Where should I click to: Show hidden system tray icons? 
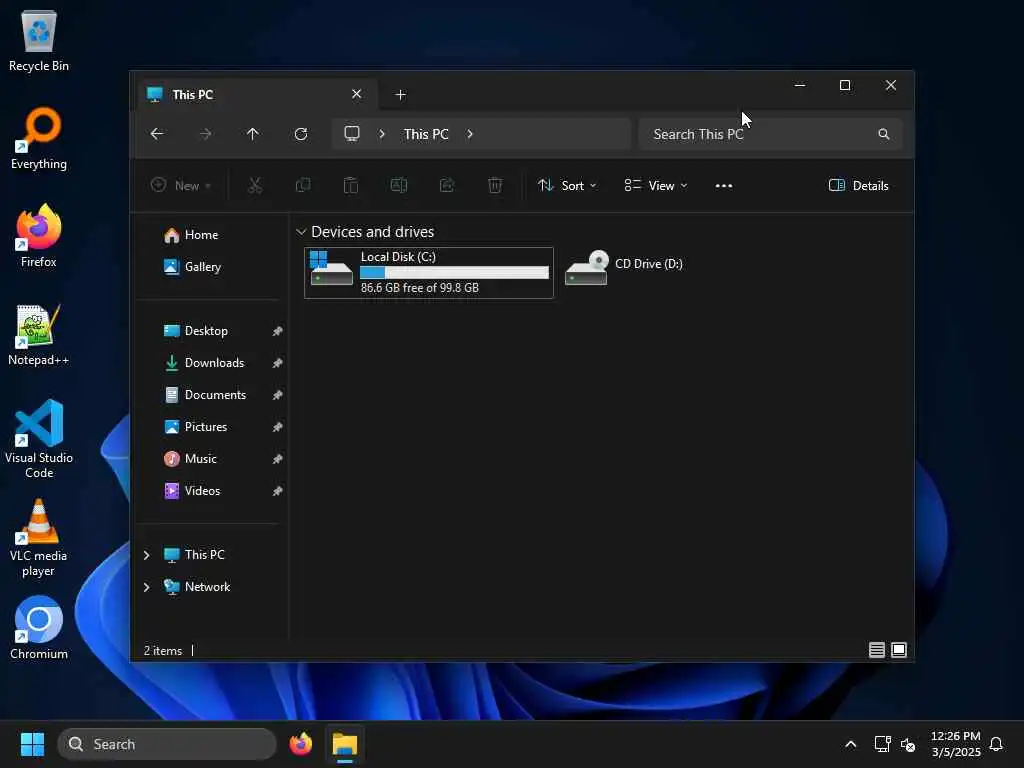[850, 744]
